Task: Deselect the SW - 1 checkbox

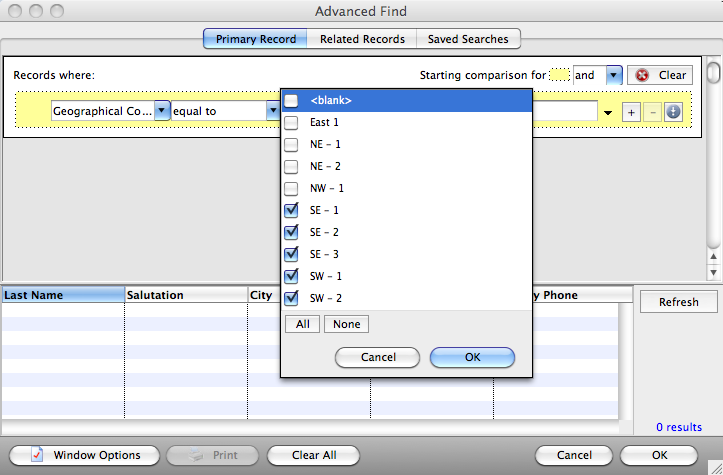Action: pyautogui.click(x=291, y=276)
